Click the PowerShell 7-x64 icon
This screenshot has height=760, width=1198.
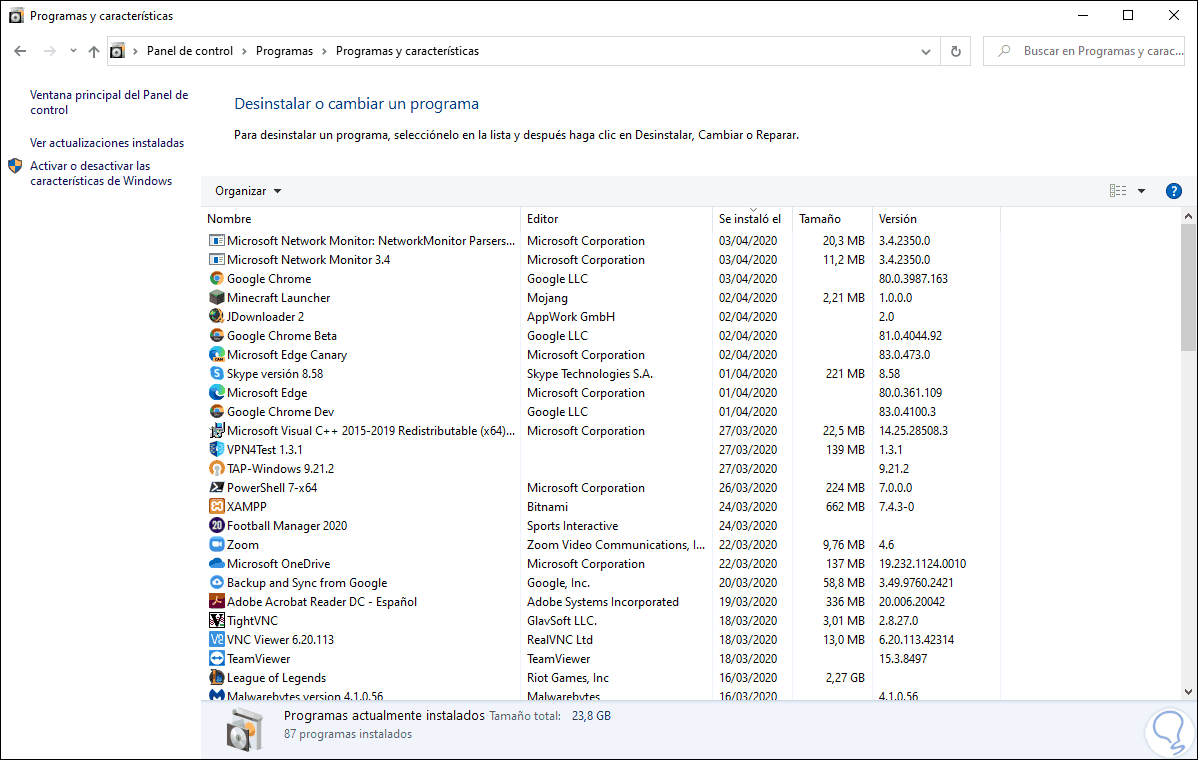(x=217, y=487)
